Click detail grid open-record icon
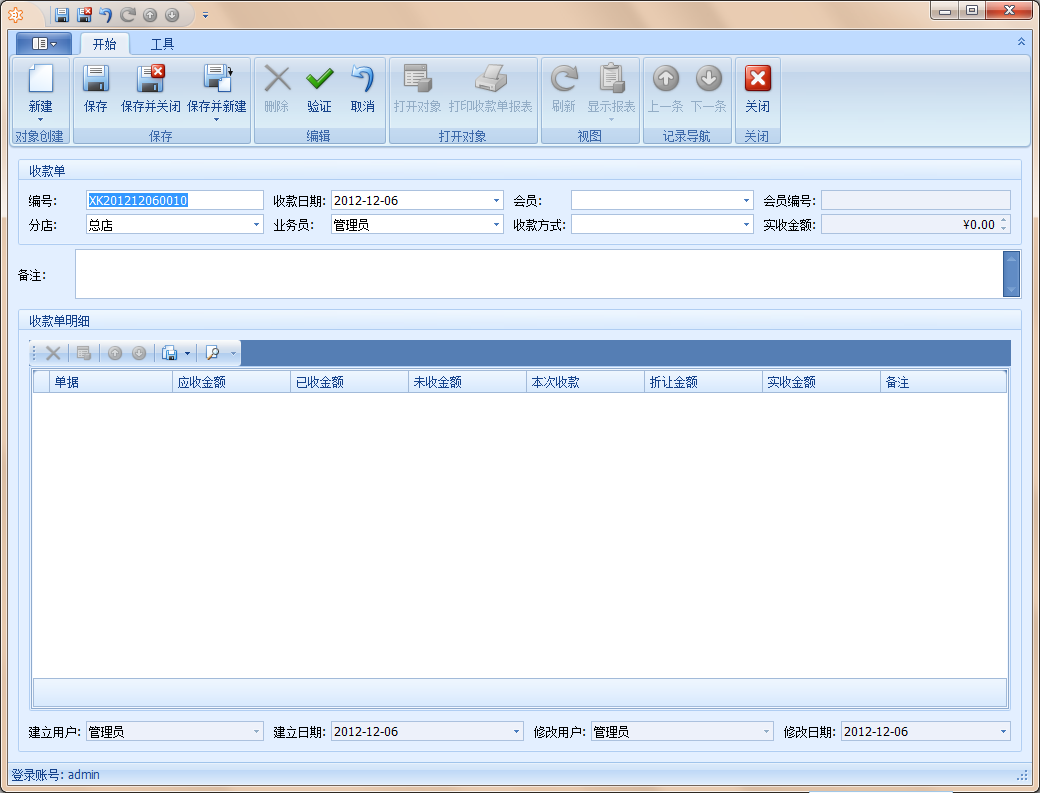The height and width of the screenshot is (793, 1040). (x=84, y=353)
